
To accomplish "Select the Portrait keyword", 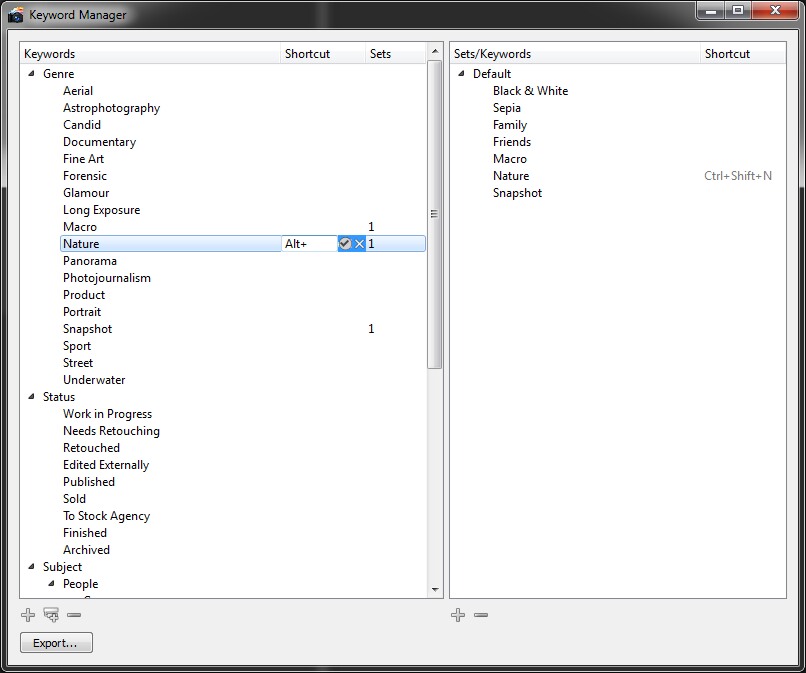I will (82, 312).
